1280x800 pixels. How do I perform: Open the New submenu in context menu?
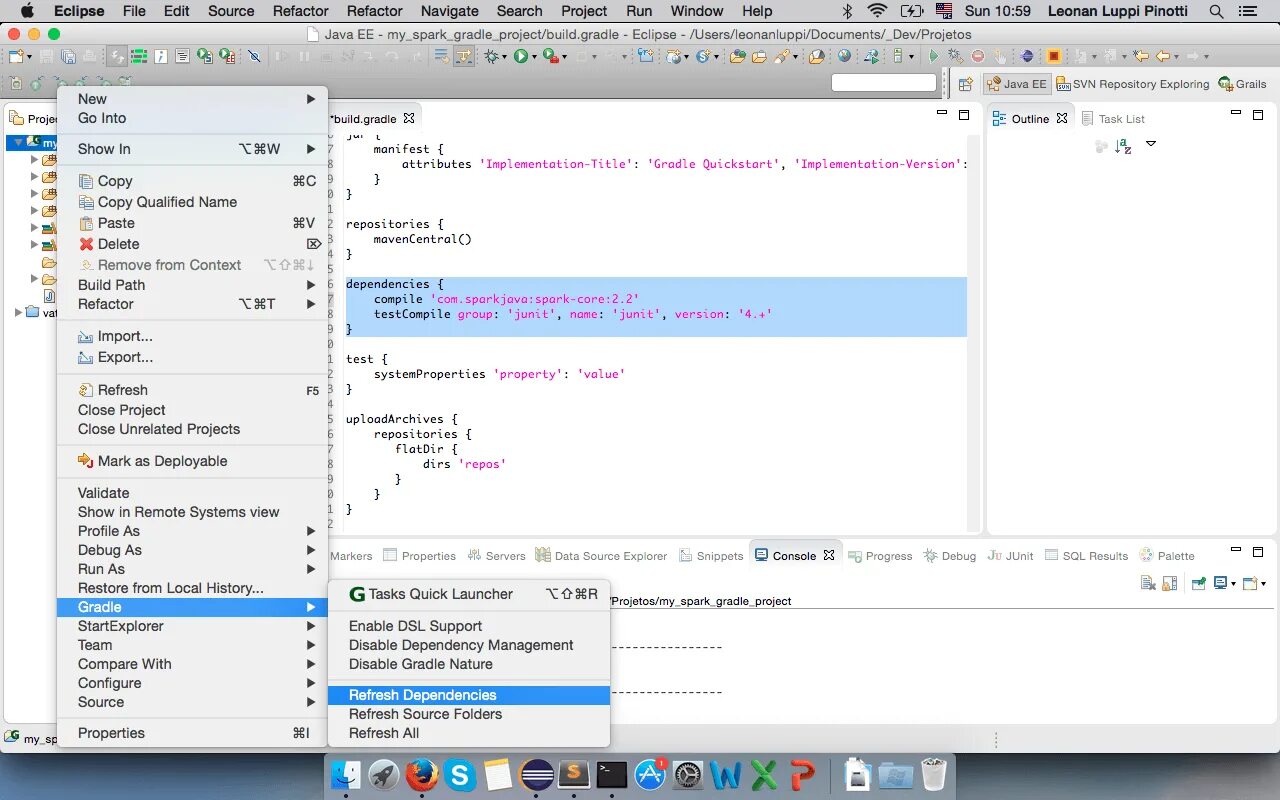pyautogui.click(x=192, y=99)
